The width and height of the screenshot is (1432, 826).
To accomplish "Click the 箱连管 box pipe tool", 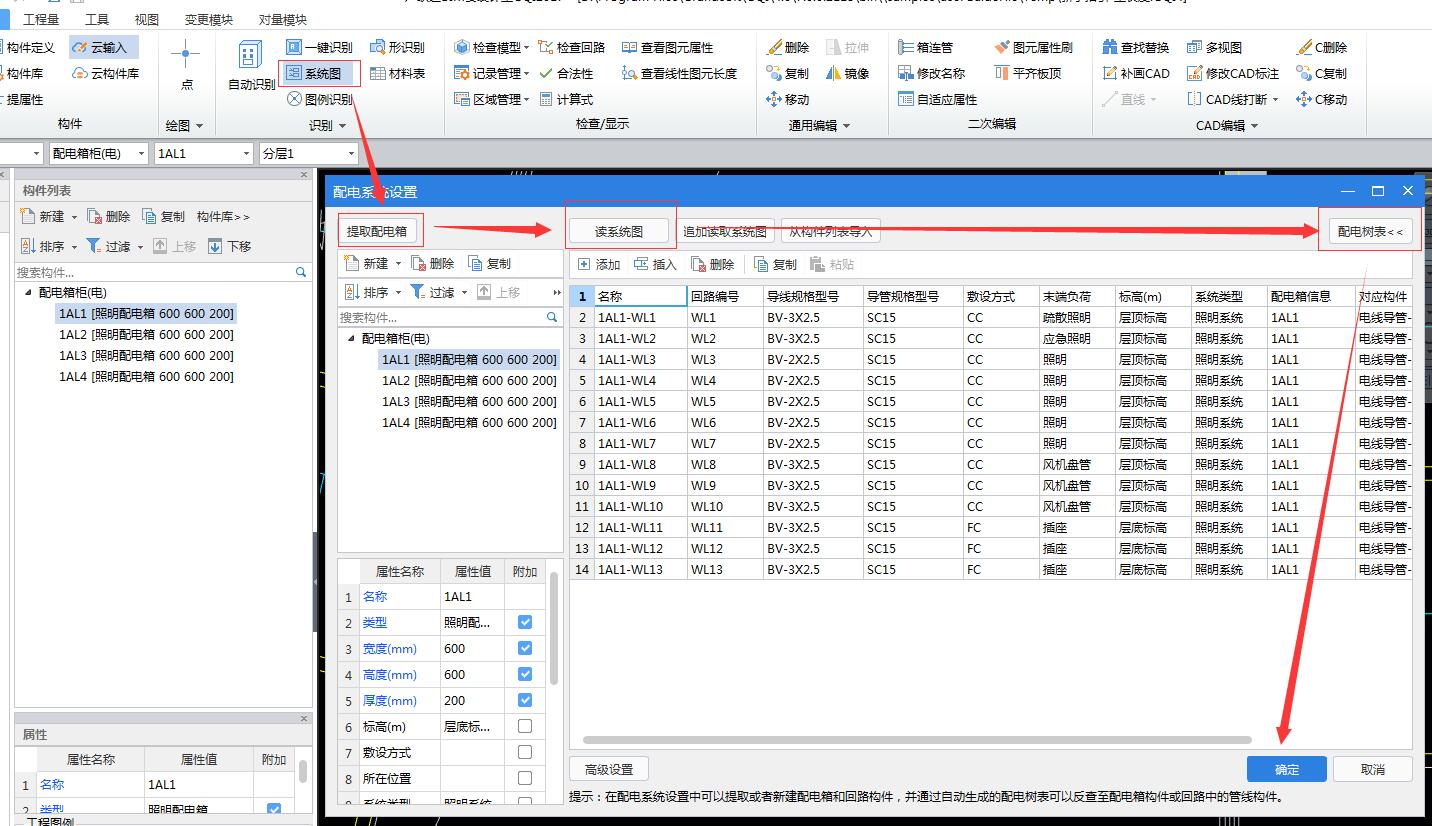I will [926, 47].
